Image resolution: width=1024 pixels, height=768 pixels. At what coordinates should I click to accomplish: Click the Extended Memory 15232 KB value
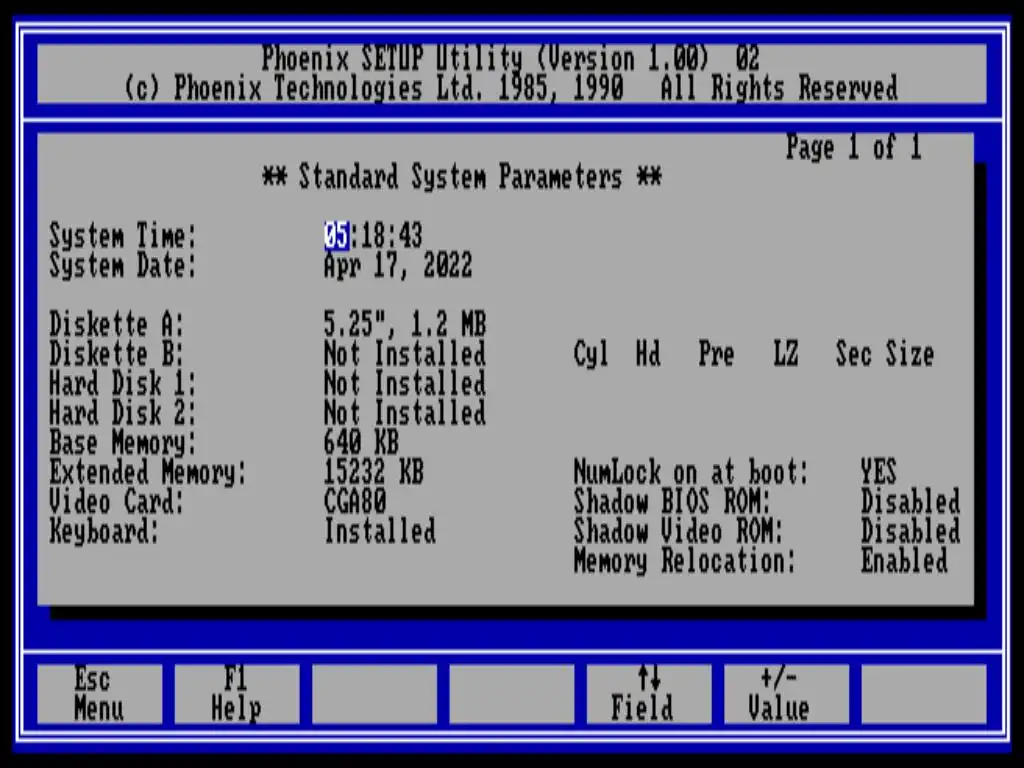click(374, 472)
